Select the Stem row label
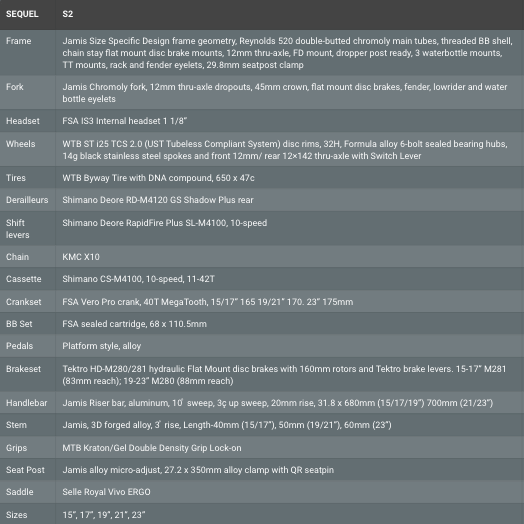The width and height of the screenshot is (524, 524). click(16, 425)
